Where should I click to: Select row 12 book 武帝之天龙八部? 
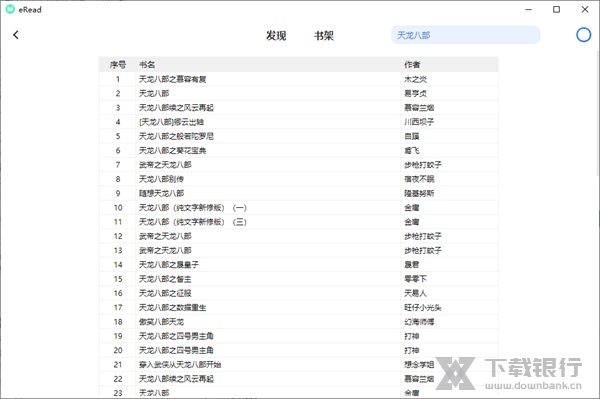(165, 236)
